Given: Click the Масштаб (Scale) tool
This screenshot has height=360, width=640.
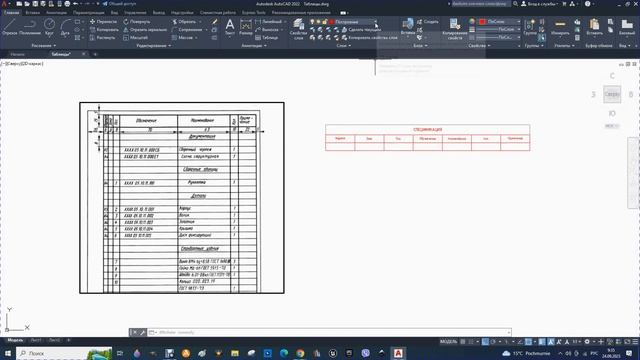Looking at the screenshot, I should pyautogui.click(x=136, y=38).
